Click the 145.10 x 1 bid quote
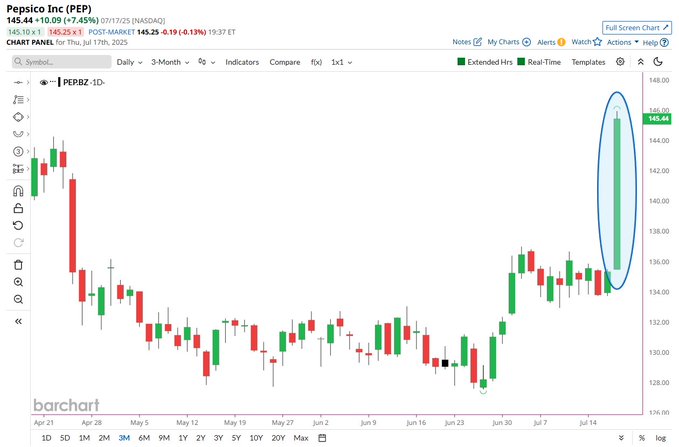Viewport: 679px width, 447px height. click(25, 32)
